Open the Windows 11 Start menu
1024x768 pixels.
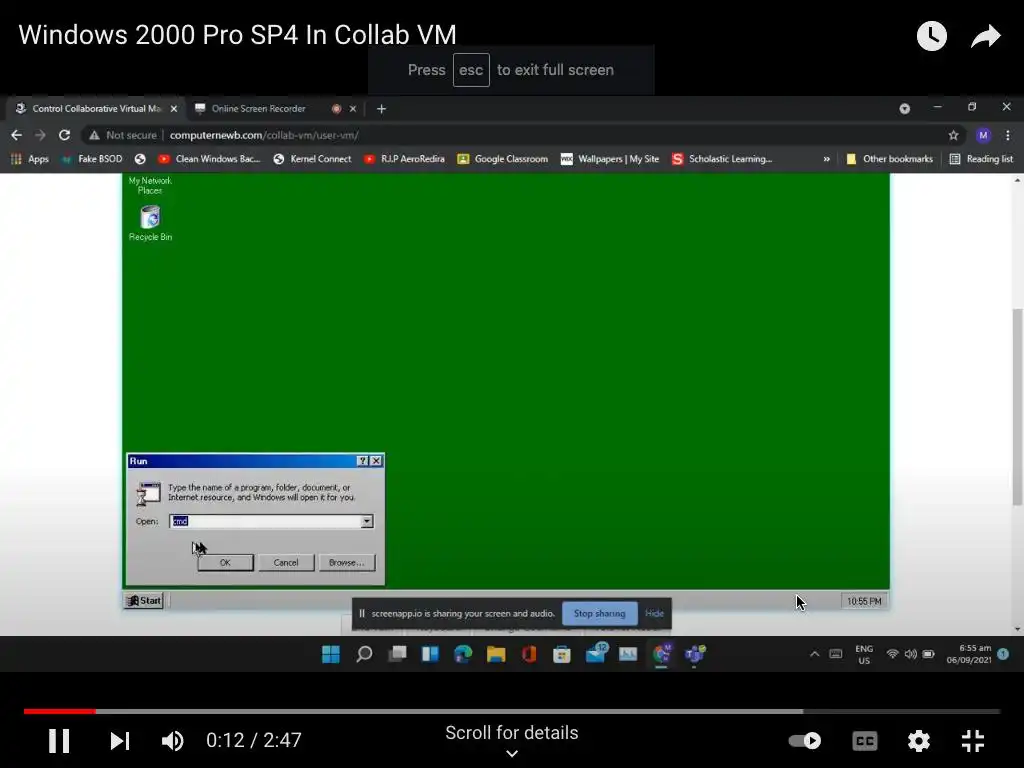pyautogui.click(x=331, y=654)
